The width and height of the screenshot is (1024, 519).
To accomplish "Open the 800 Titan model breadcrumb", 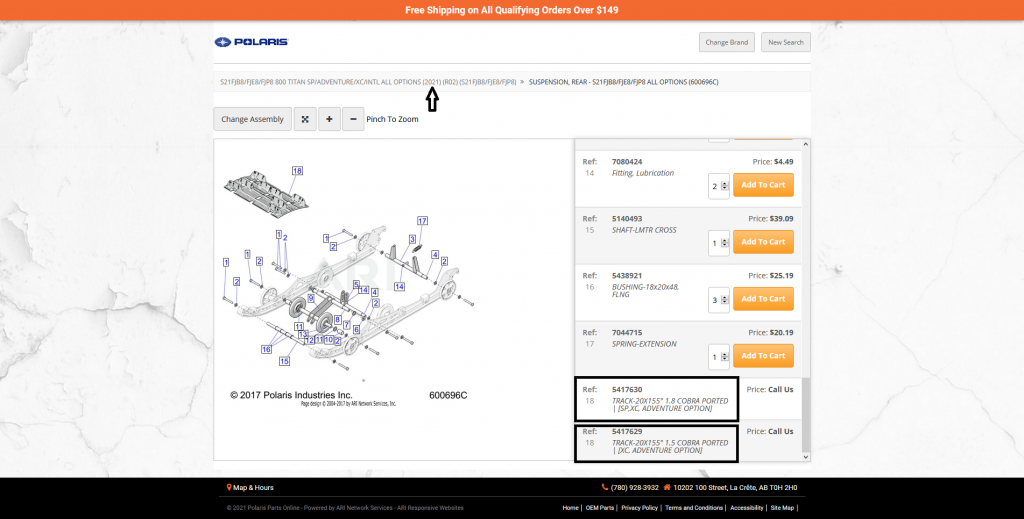I will pos(368,81).
